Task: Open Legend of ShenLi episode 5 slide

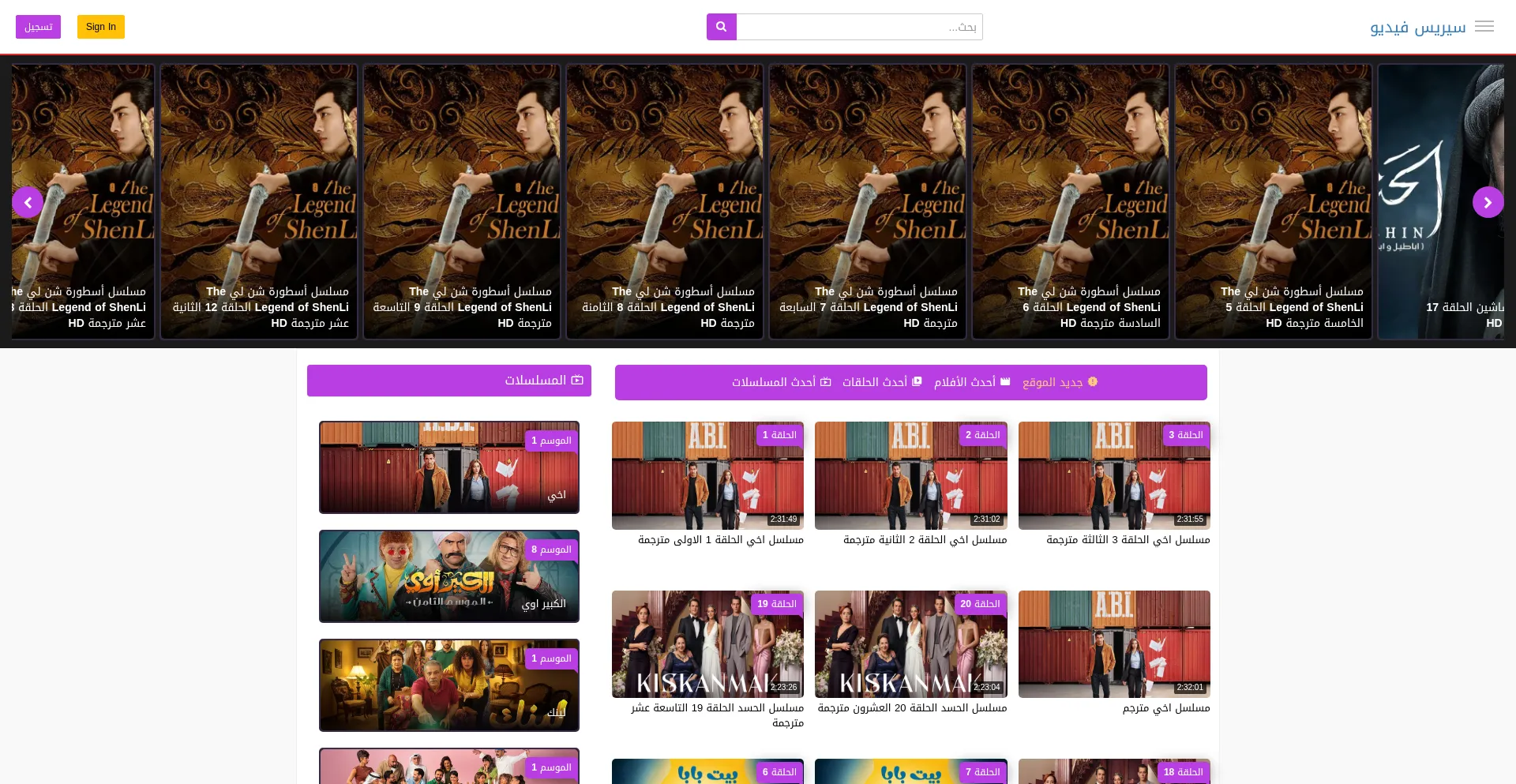Action: click(x=1273, y=202)
